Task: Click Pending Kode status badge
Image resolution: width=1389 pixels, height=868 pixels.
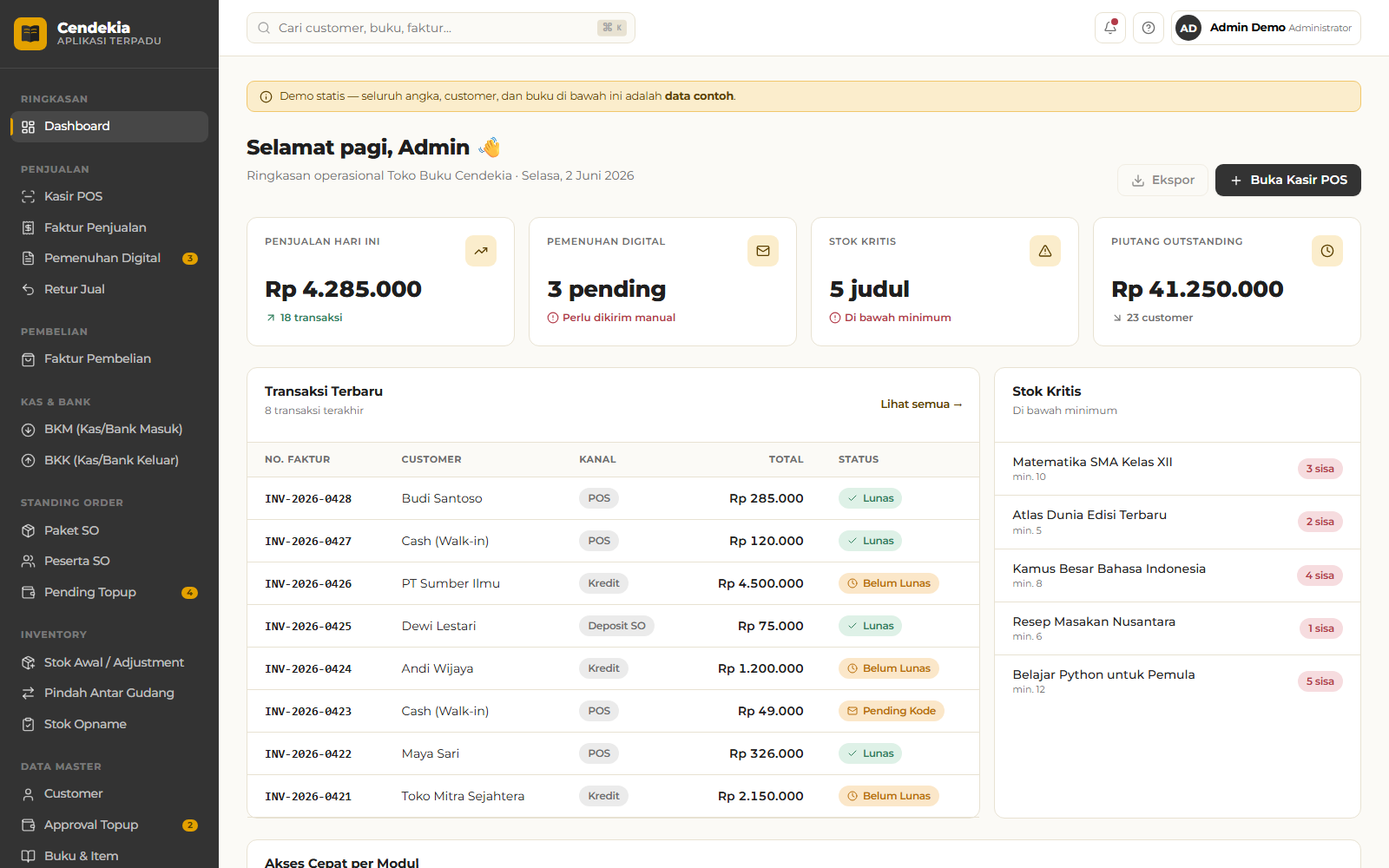Action: 891,711
